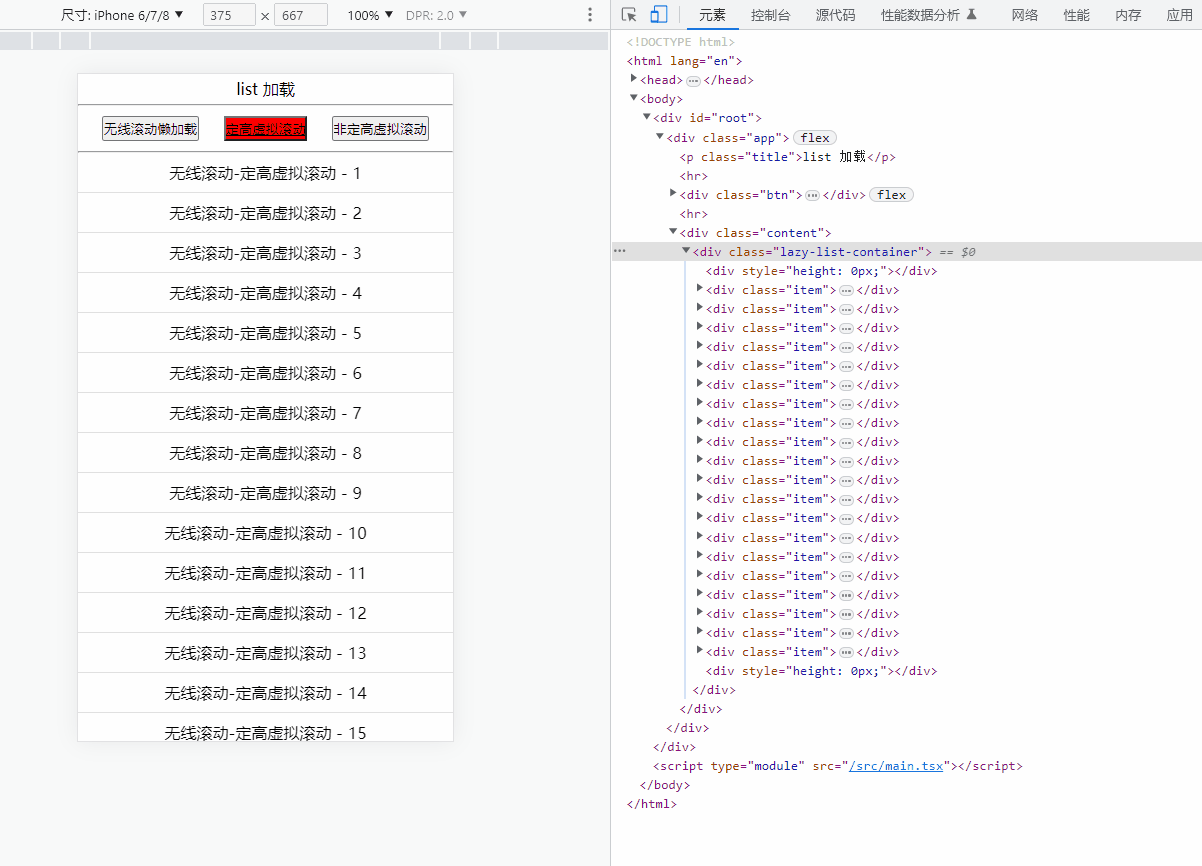The width and height of the screenshot is (1202, 866).
Task: Click the list 加载 page title
Action: [x=265, y=90]
